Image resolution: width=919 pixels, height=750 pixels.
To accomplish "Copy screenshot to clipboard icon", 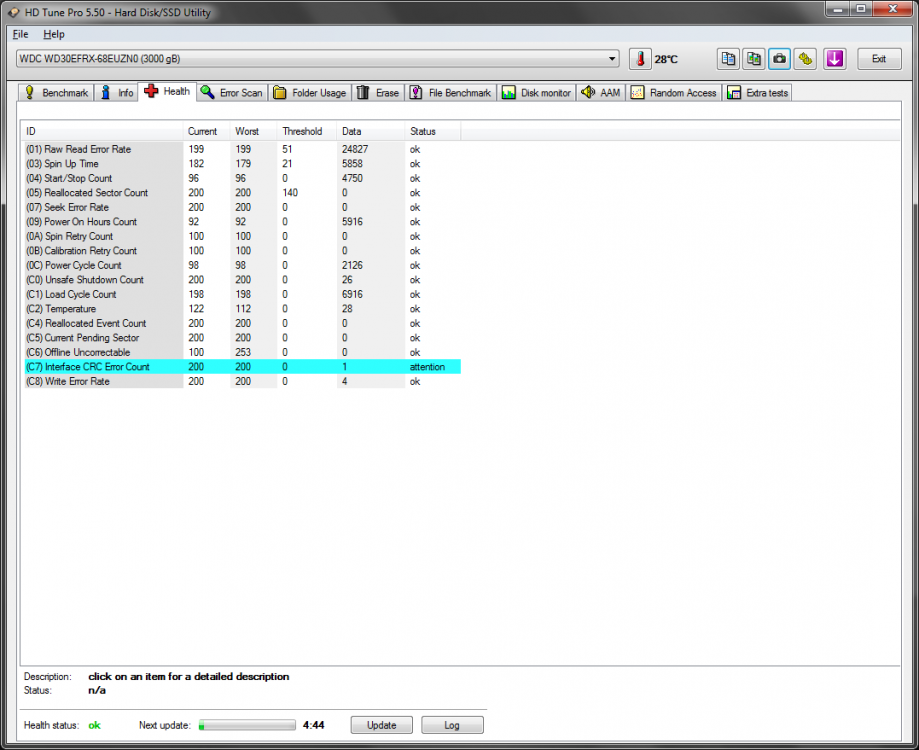I will click(754, 59).
